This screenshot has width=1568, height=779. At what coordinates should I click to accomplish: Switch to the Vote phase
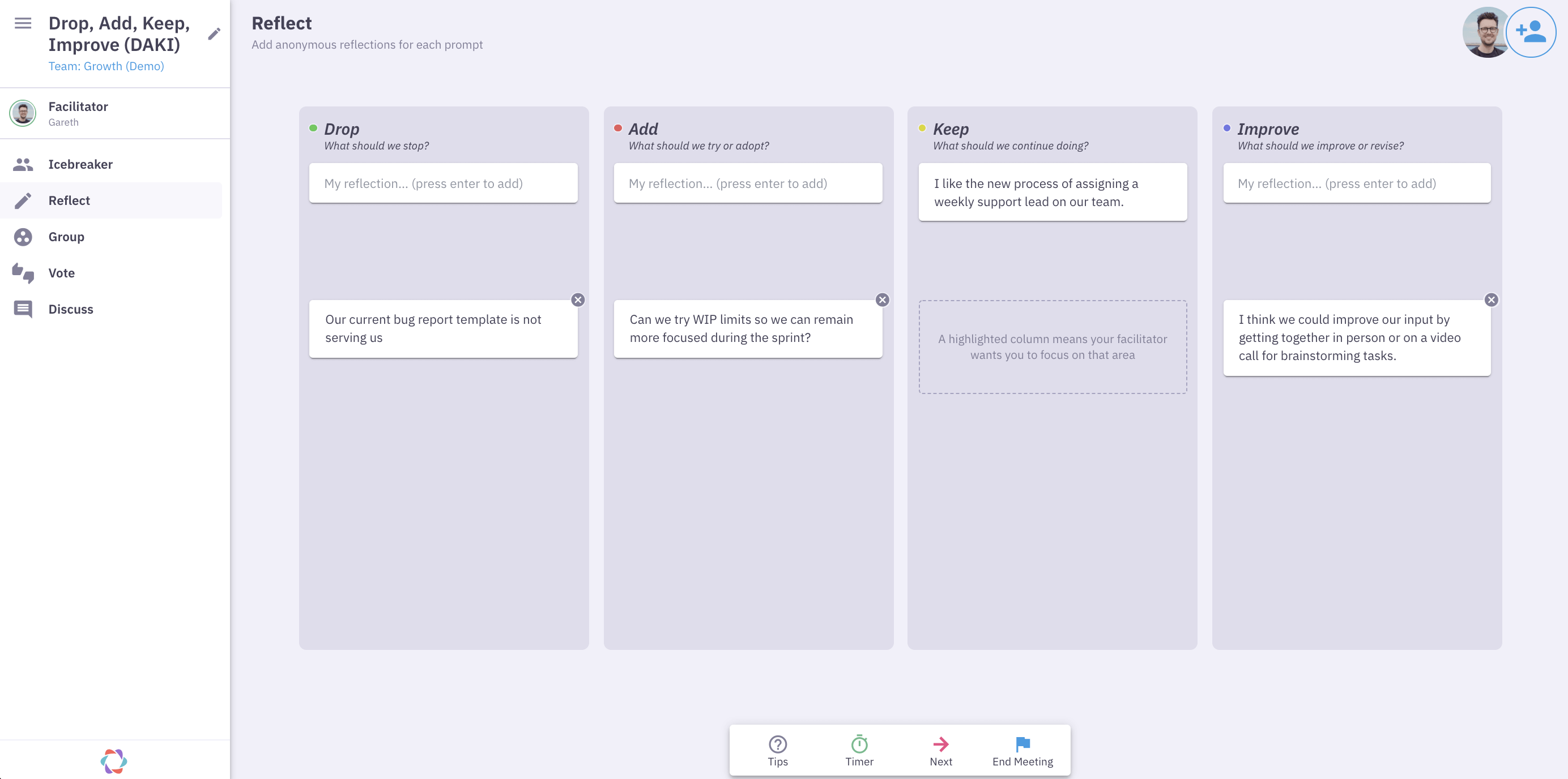point(62,273)
